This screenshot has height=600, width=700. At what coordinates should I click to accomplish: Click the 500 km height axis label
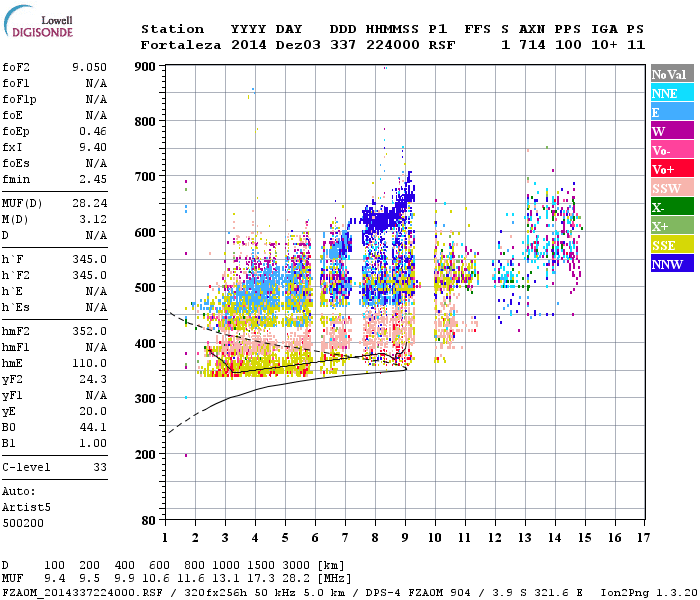[145, 287]
